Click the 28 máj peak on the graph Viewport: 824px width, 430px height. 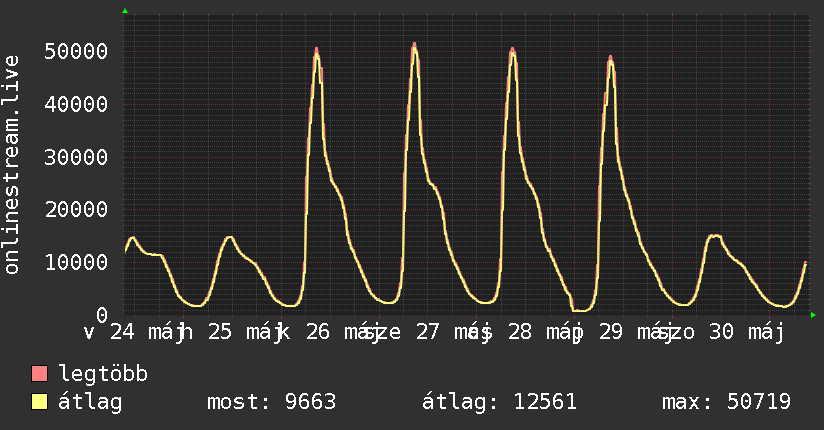[x=512, y=49]
